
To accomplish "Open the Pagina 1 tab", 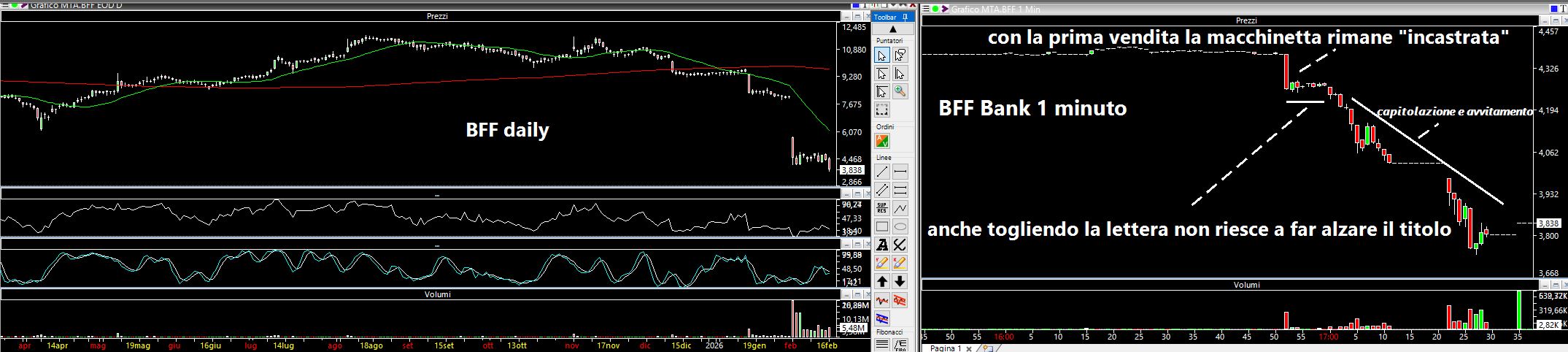I will 945,348.
